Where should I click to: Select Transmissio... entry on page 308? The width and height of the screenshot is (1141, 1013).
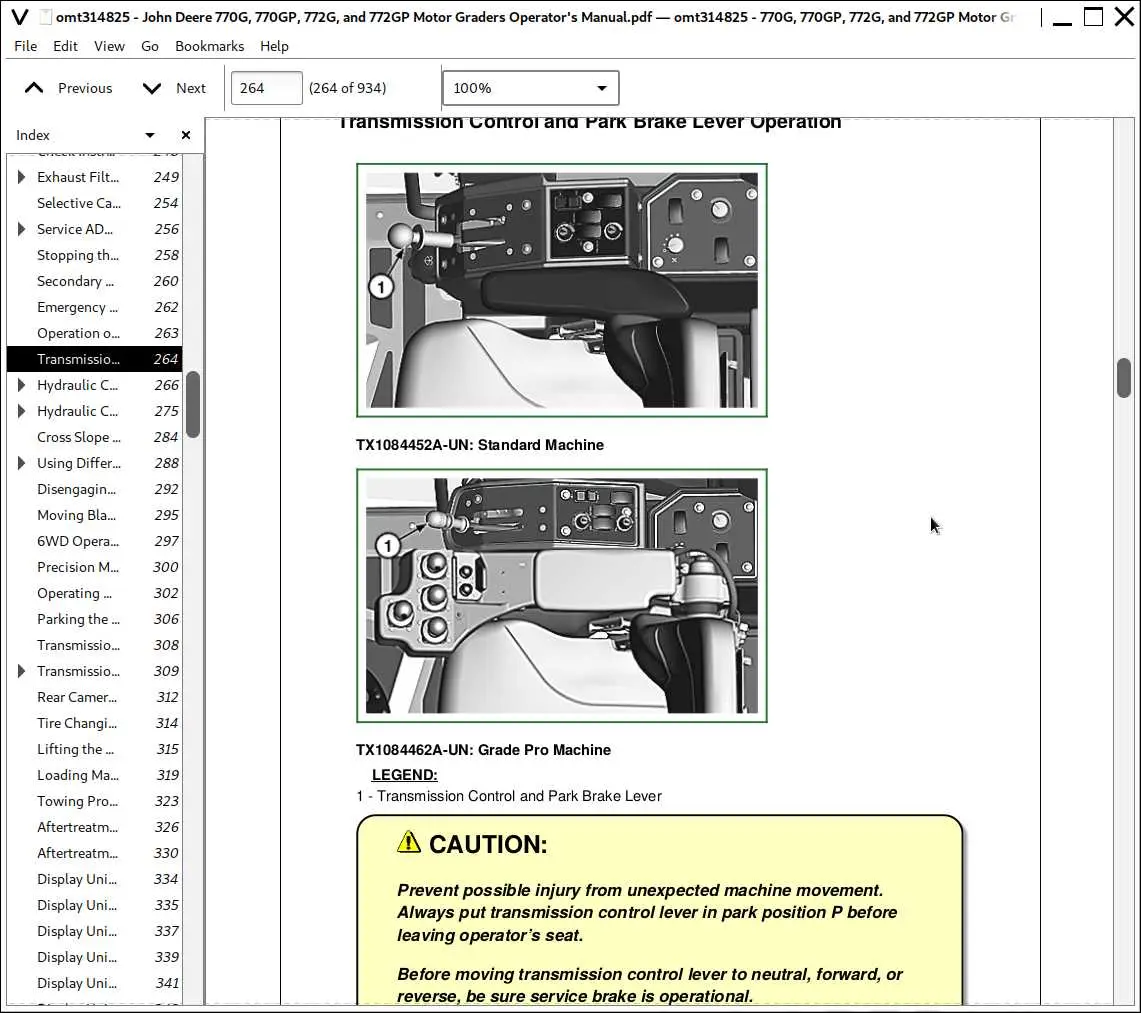(95, 645)
